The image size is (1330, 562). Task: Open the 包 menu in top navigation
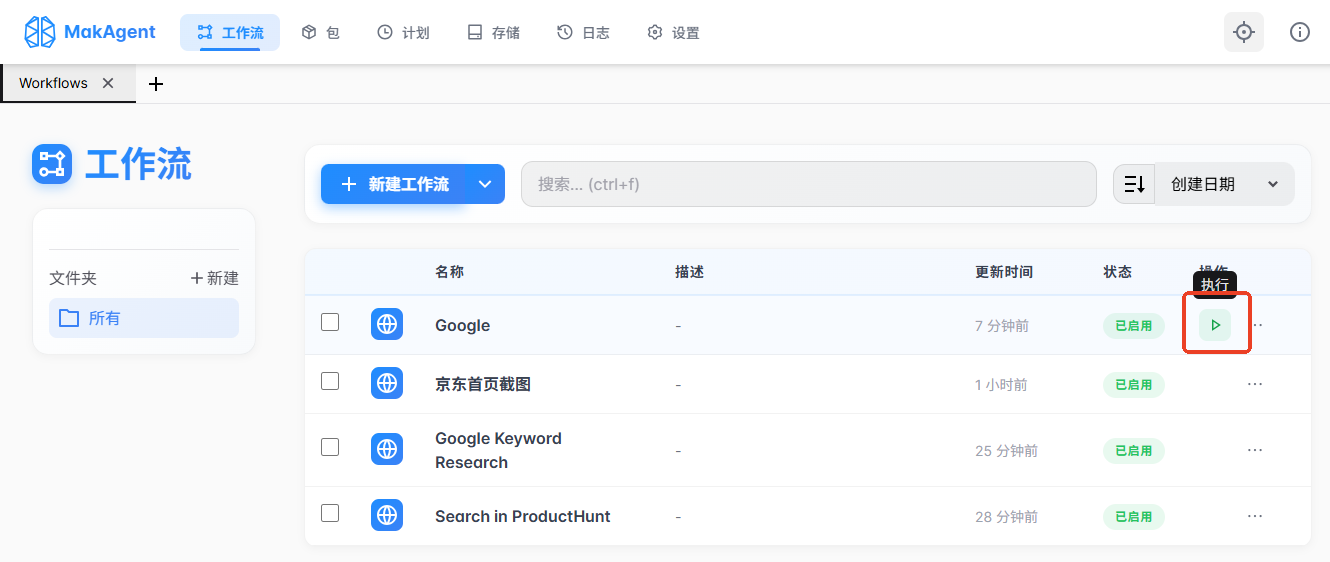(321, 33)
